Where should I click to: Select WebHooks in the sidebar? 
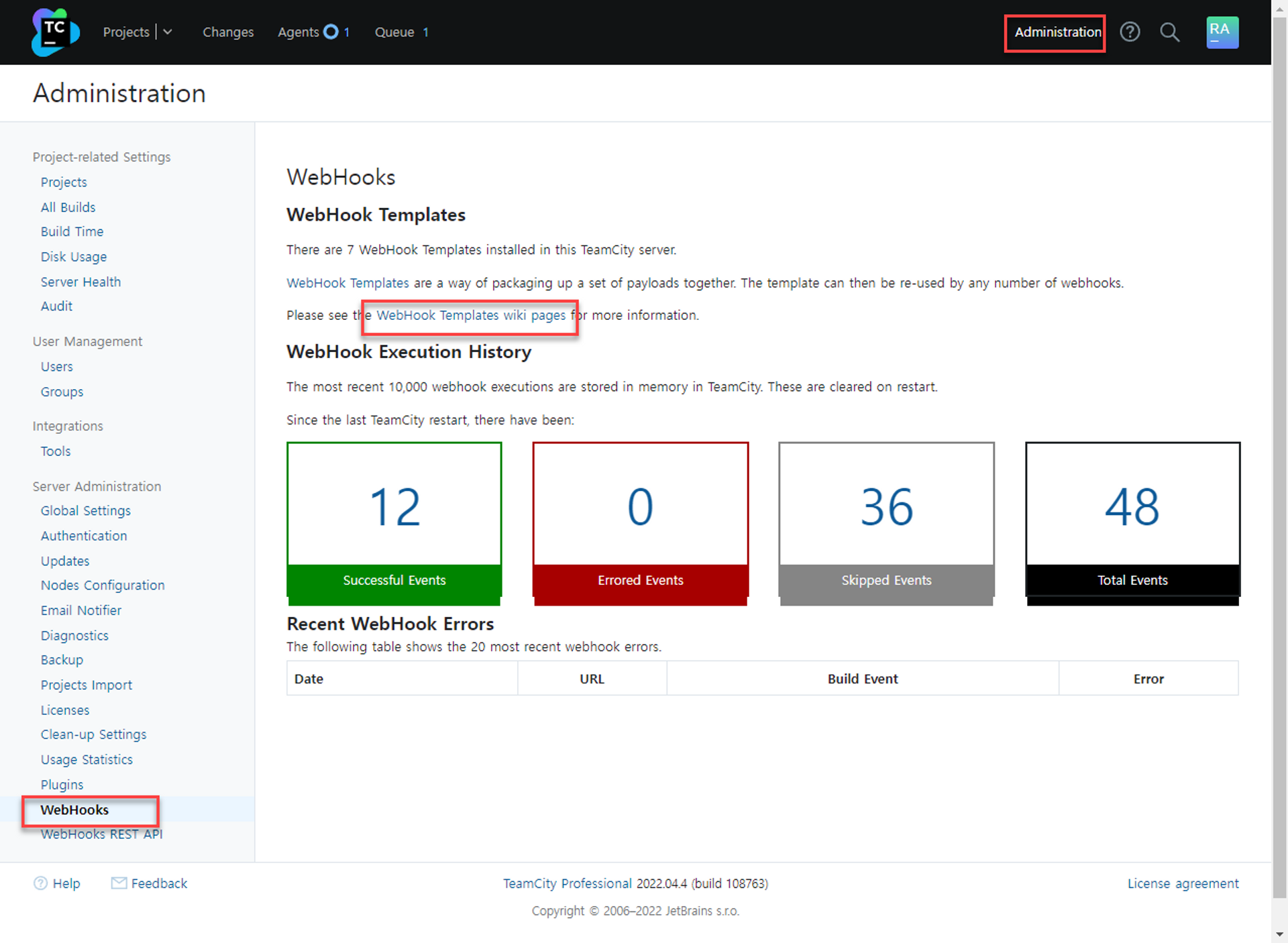pos(74,810)
